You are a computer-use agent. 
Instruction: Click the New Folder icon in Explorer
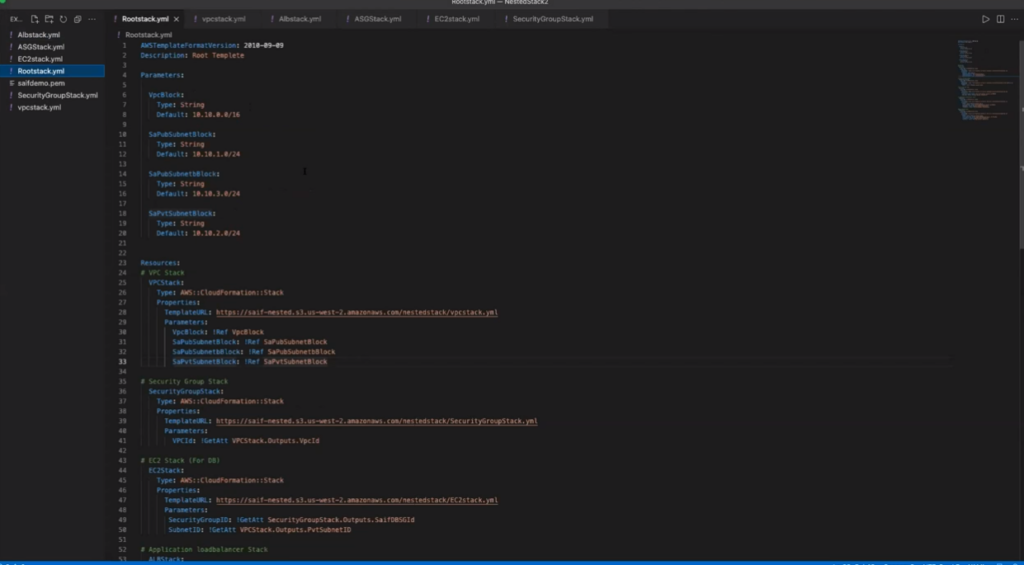click(x=49, y=19)
